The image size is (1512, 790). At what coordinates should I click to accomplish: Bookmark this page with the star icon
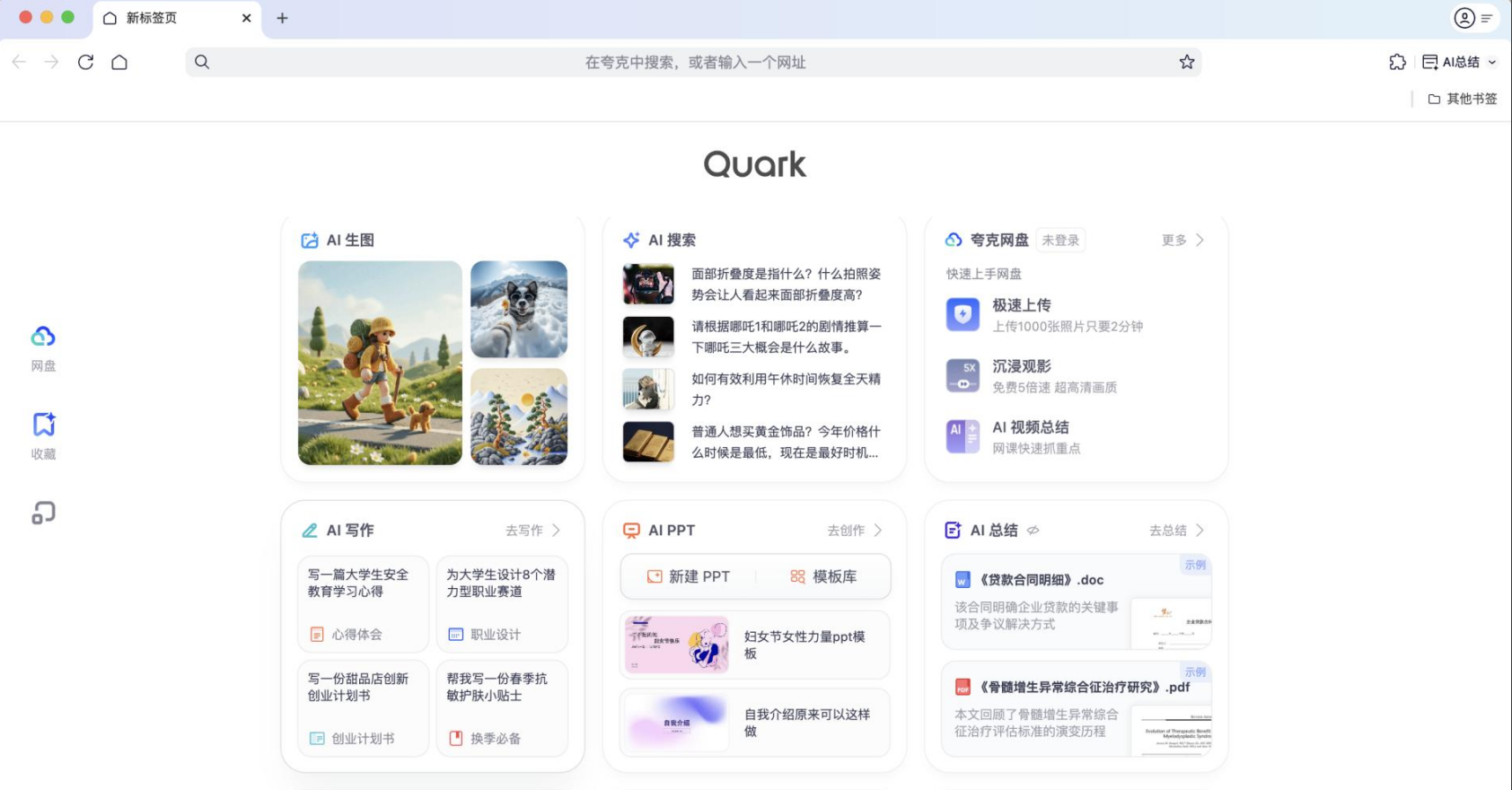1187,62
